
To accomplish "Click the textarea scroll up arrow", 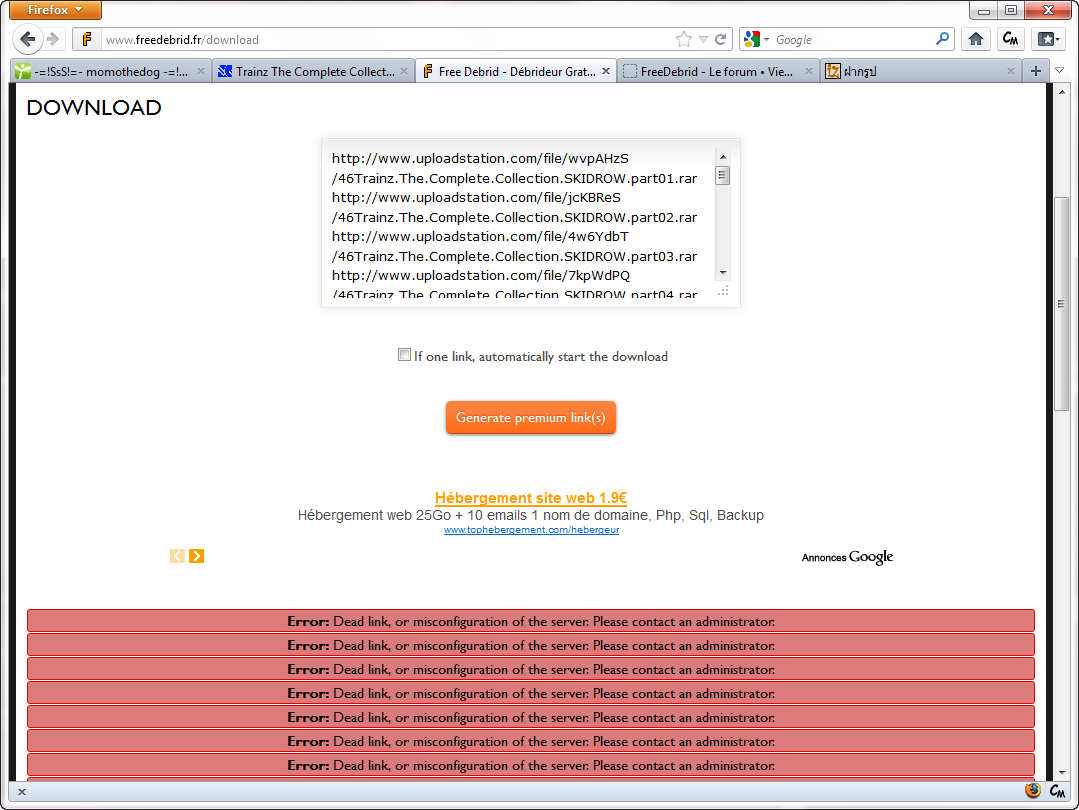I will point(723,158).
